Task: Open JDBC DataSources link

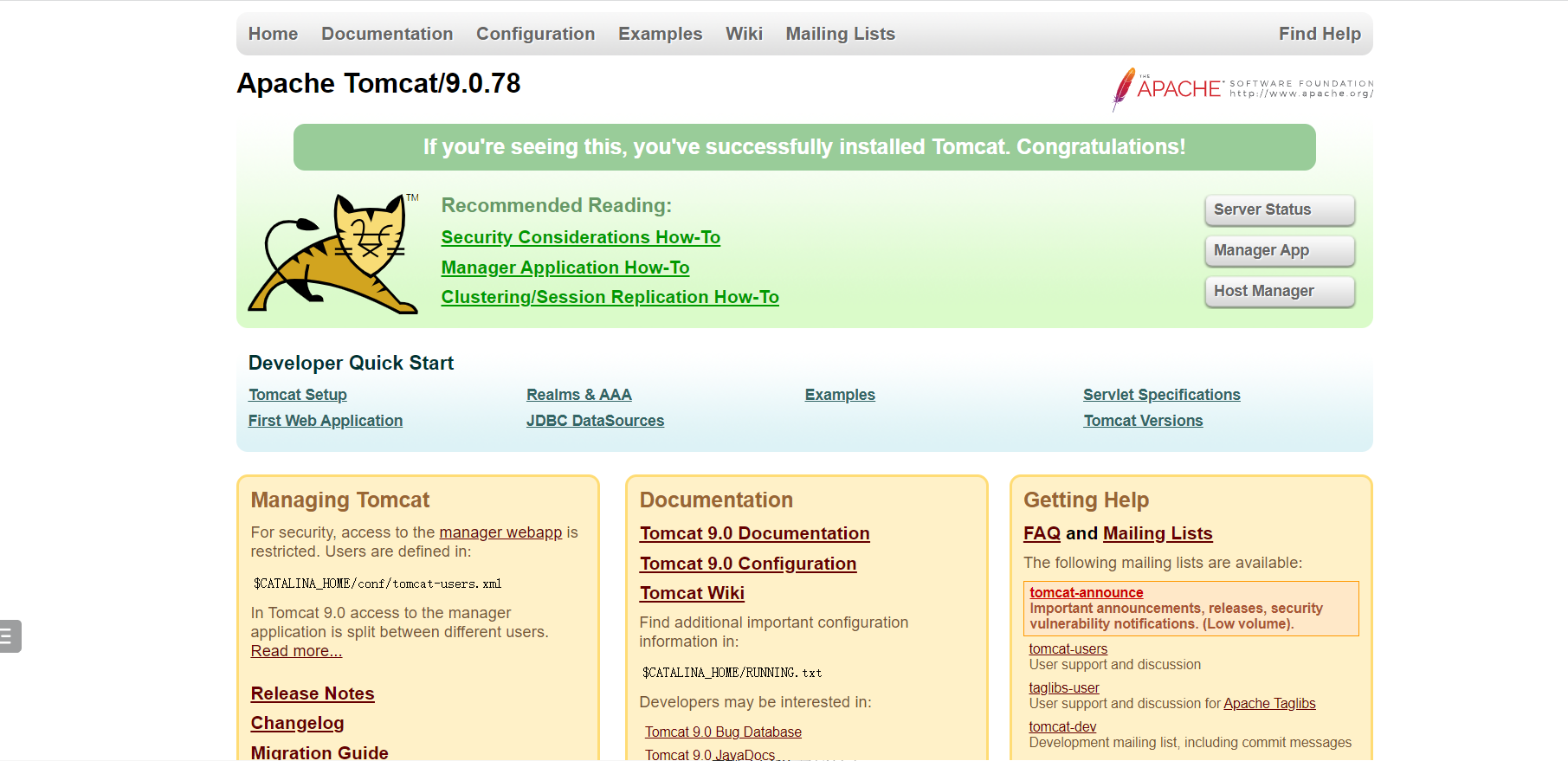Action: [595, 421]
